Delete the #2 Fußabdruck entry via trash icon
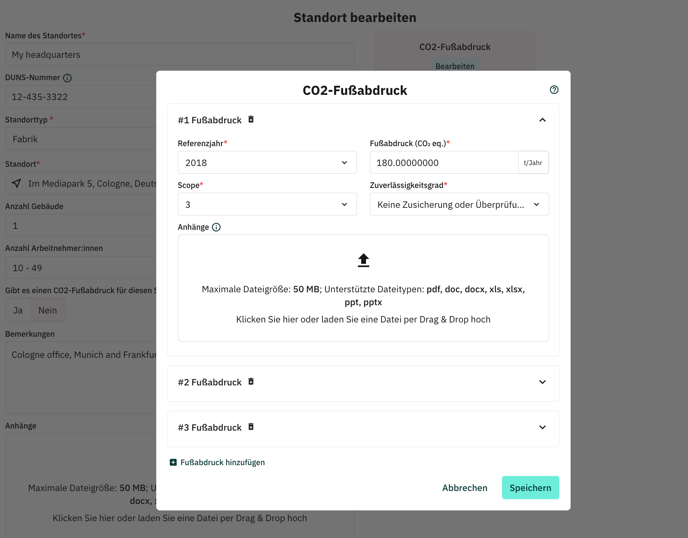 coord(251,381)
